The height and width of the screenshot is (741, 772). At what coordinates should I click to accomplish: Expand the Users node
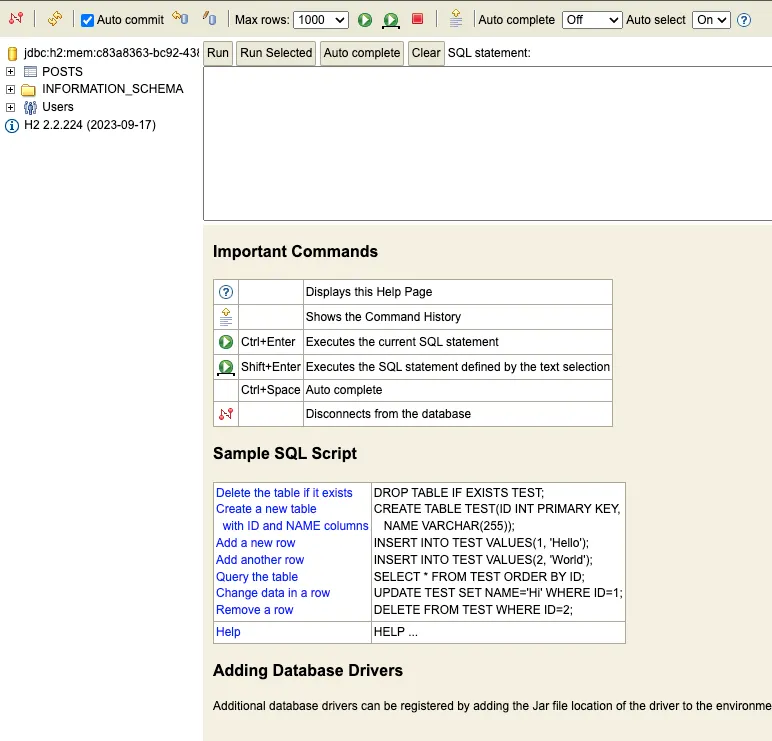[x=10, y=107]
